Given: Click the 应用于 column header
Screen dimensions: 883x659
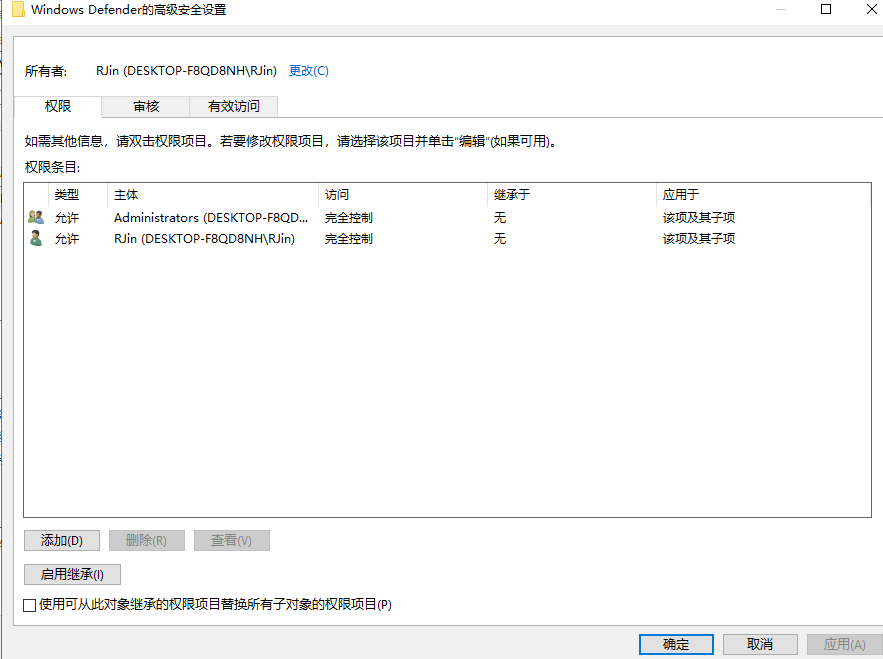Looking at the screenshot, I should 763,195.
